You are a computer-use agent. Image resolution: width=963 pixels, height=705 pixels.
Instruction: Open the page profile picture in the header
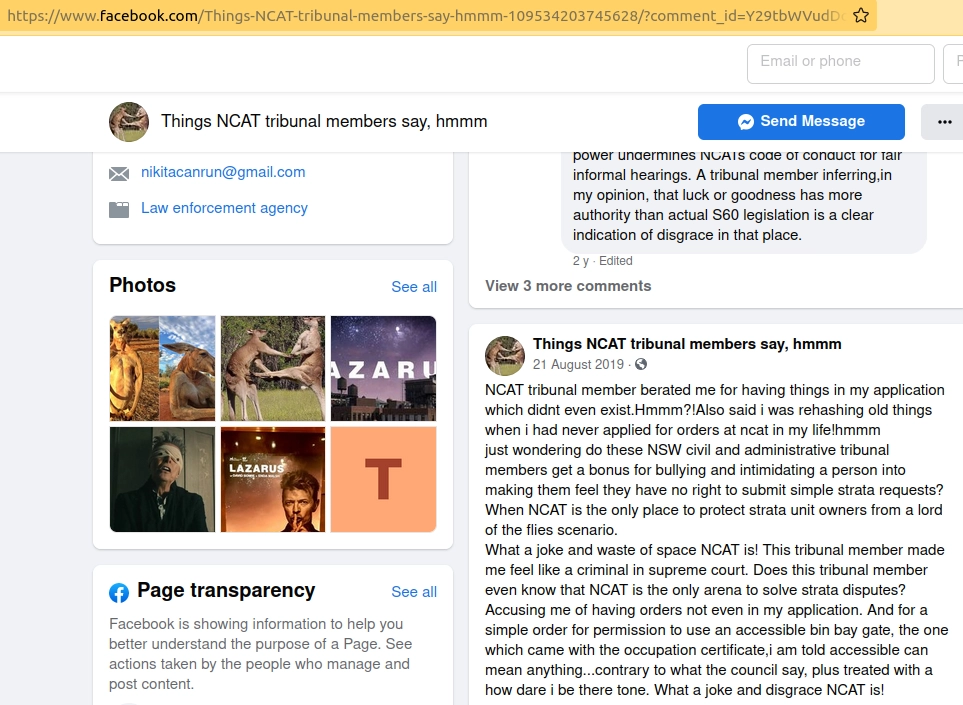click(129, 122)
